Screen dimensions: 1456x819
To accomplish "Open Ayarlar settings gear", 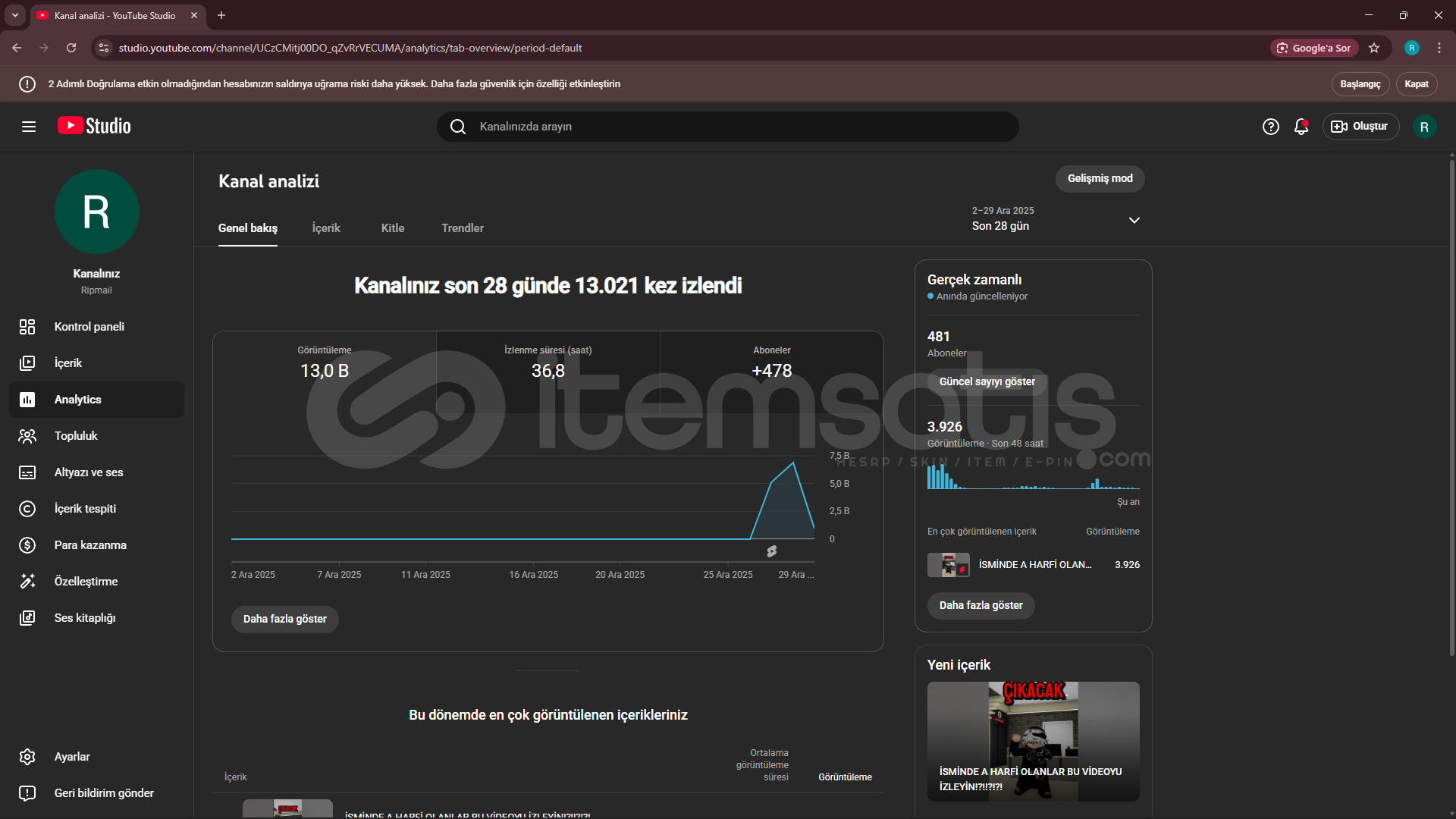I will click(x=72, y=757).
